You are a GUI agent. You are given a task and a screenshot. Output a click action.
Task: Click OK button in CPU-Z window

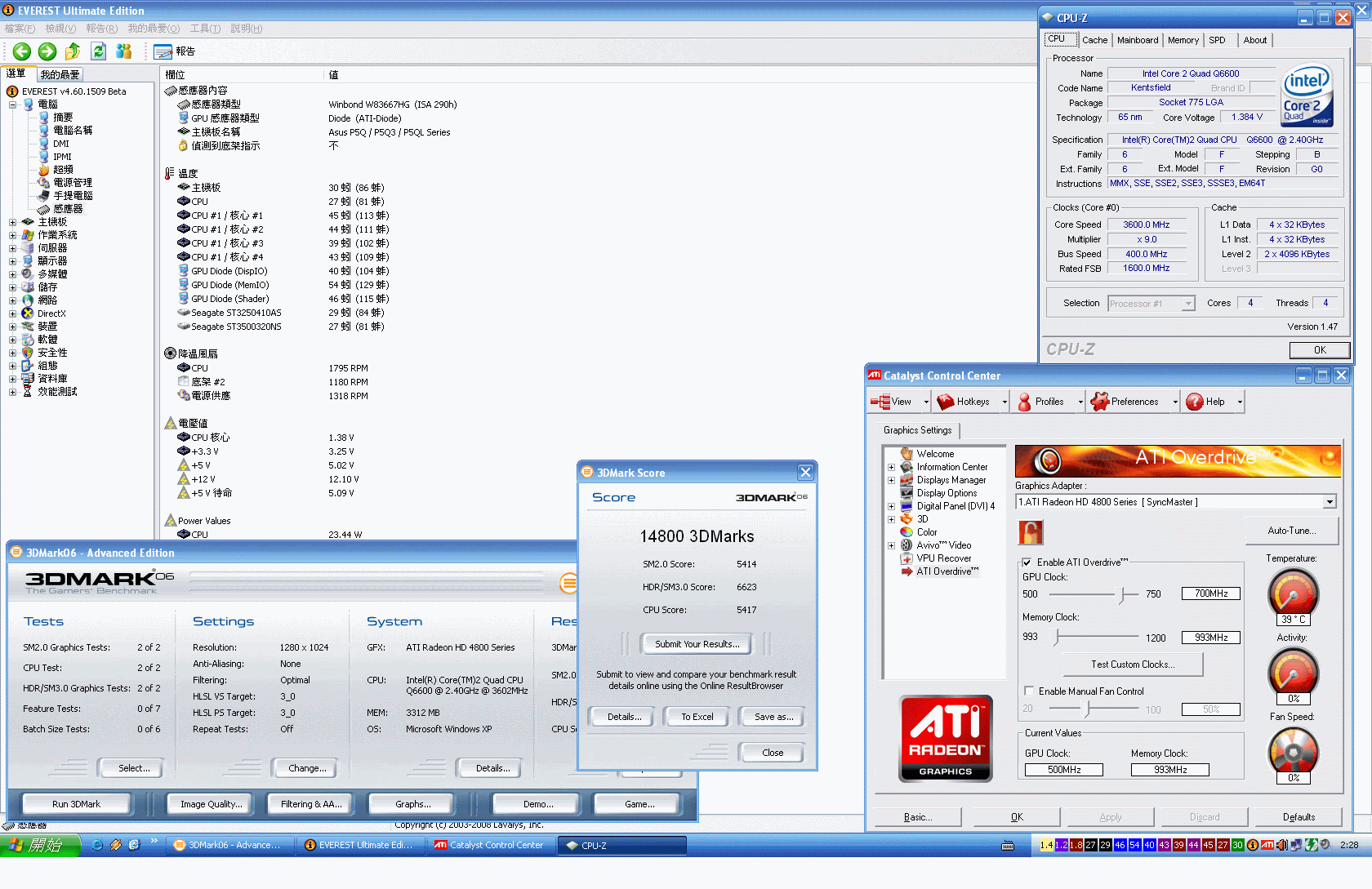click(1320, 350)
